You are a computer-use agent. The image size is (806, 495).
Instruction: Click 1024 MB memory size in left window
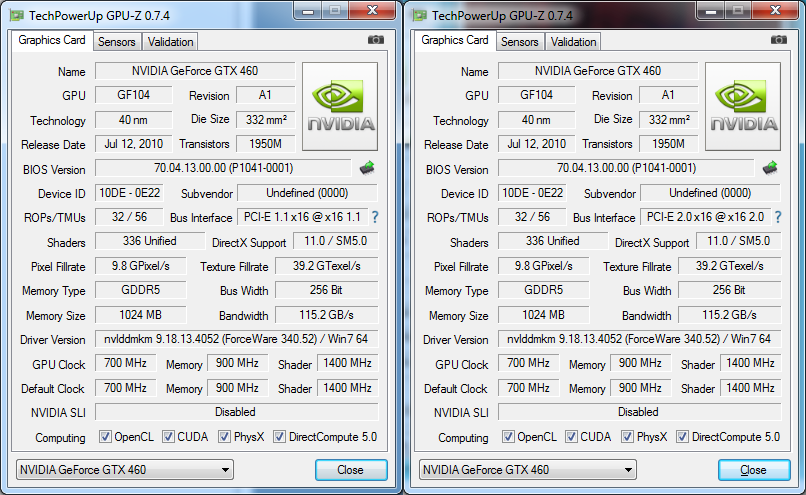[140, 315]
